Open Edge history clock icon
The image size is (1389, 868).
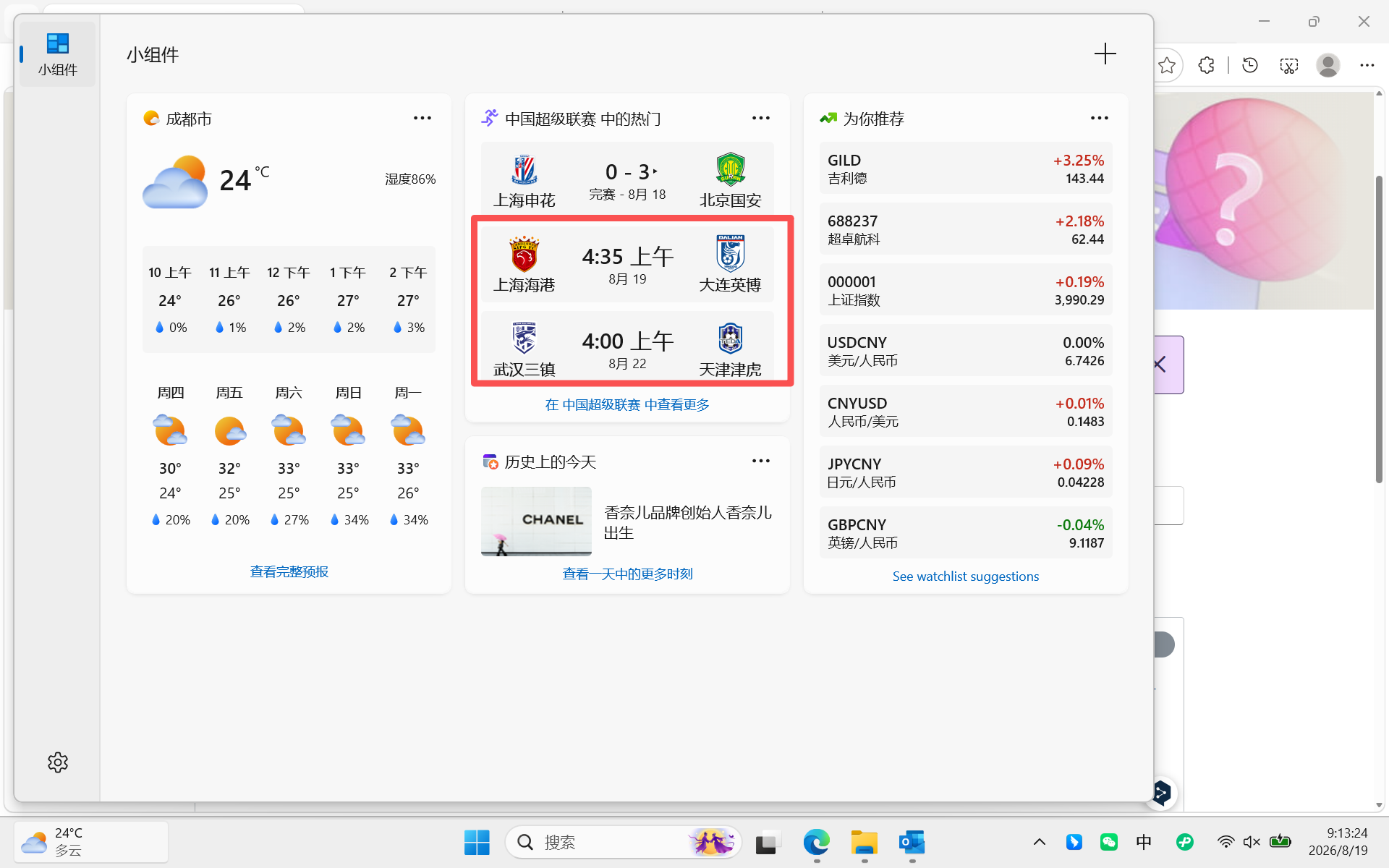(x=1250, y=65)
